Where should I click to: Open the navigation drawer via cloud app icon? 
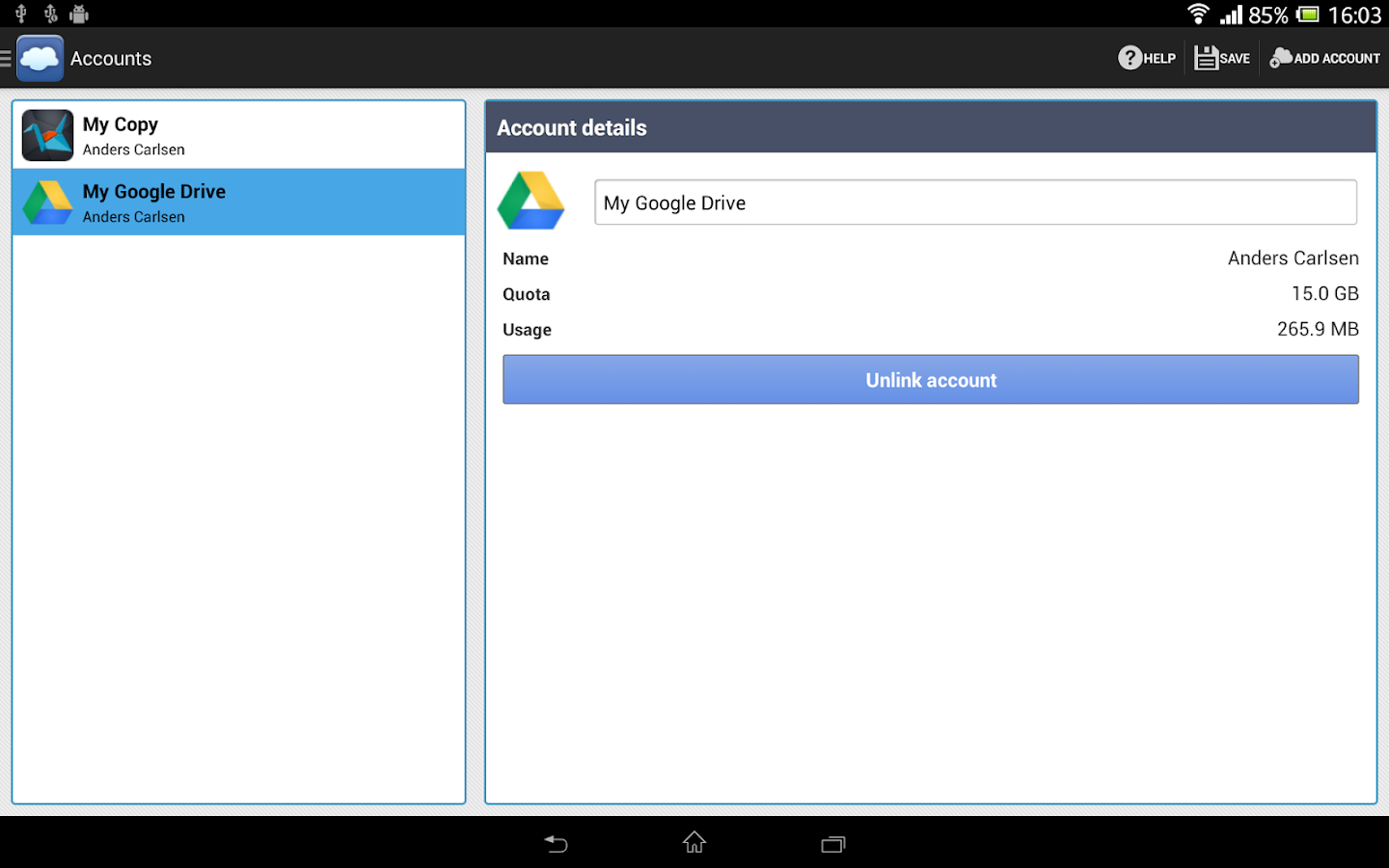click(x=40, y=58)
